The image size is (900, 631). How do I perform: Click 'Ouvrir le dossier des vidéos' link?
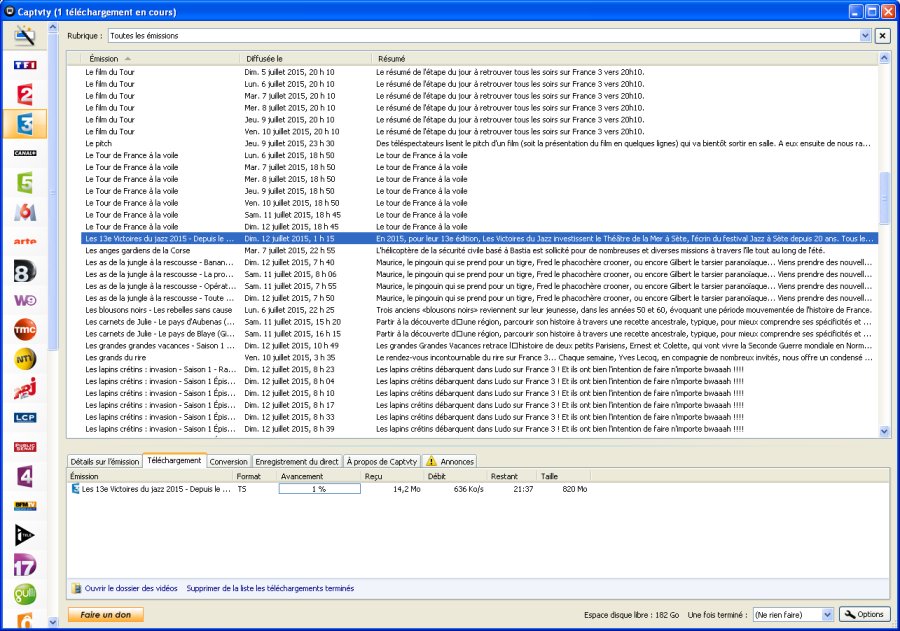[x=130, y=588]
